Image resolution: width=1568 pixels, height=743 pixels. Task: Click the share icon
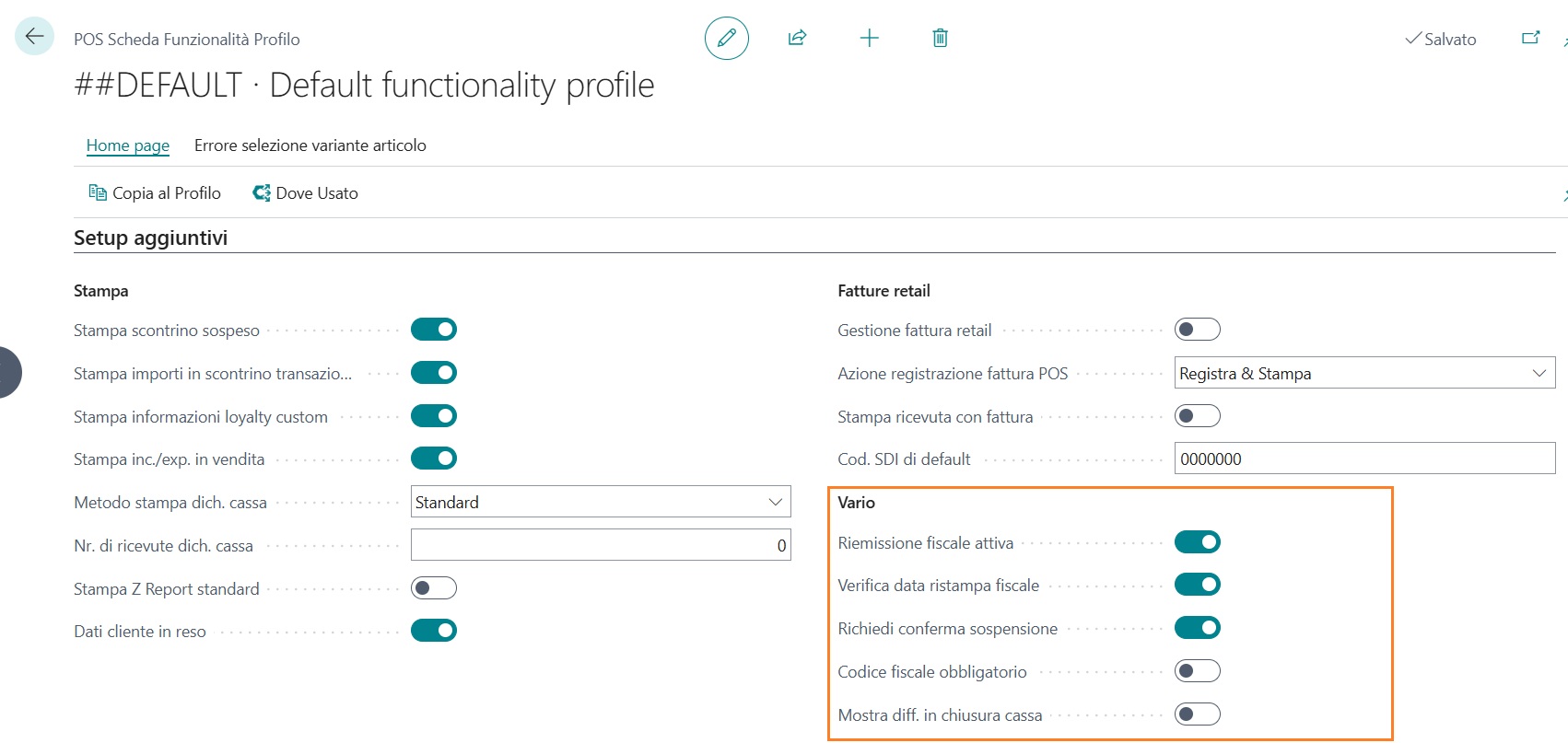pyautogui.click(x=797, y=38)
